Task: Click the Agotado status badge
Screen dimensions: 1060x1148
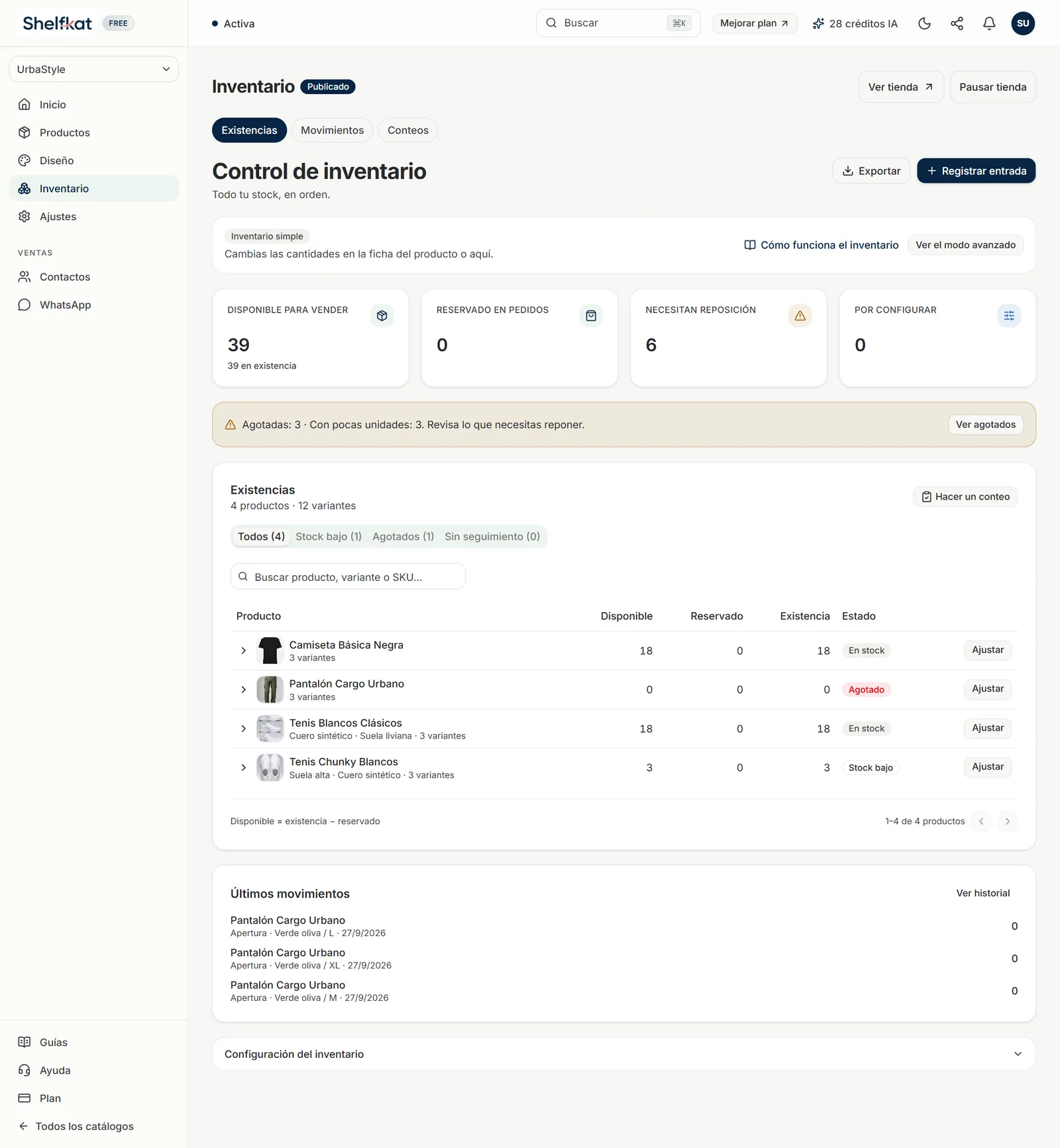Action: [x=866, y=690]
